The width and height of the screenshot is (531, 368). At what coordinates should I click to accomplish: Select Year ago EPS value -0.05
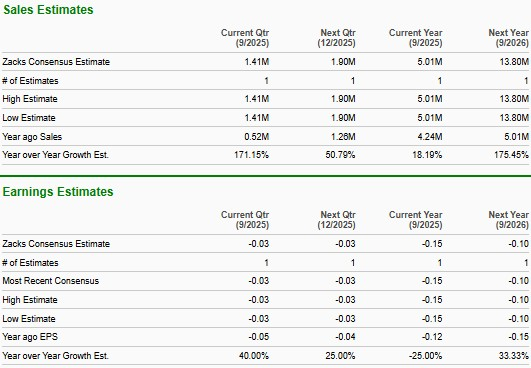point(259,337)
